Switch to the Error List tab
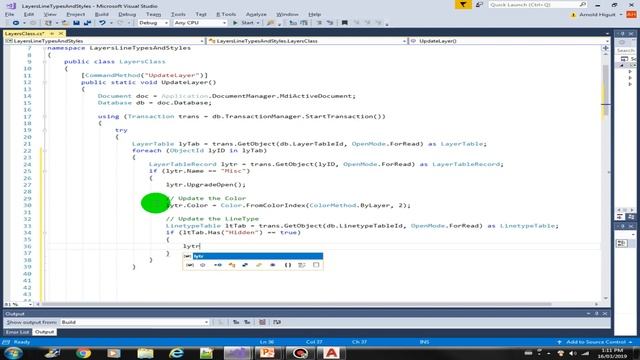Screen dimensions: 640x360 pos(17,332)
